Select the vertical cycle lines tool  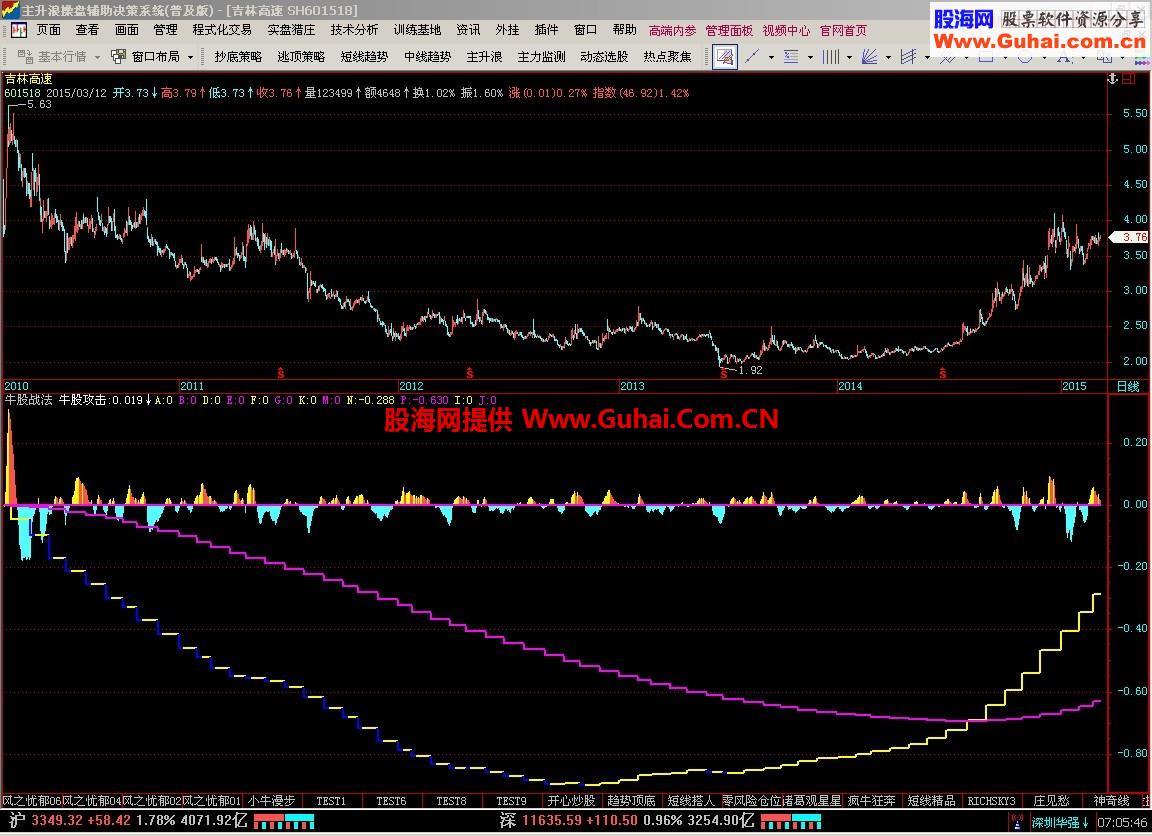(x=830, y=57)
